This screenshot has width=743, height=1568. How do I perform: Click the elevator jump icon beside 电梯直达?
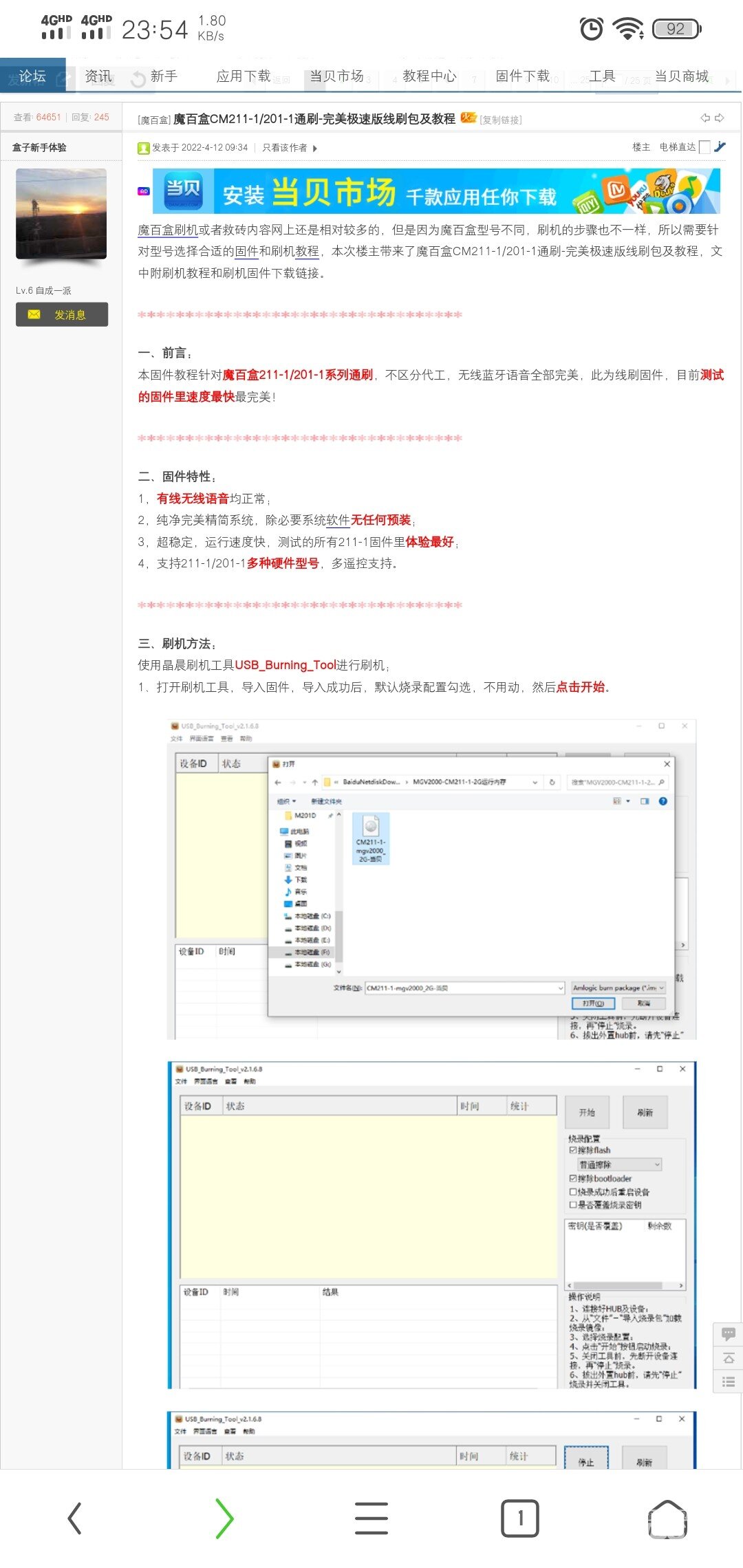pyautogui.click(x=720, y=146)
